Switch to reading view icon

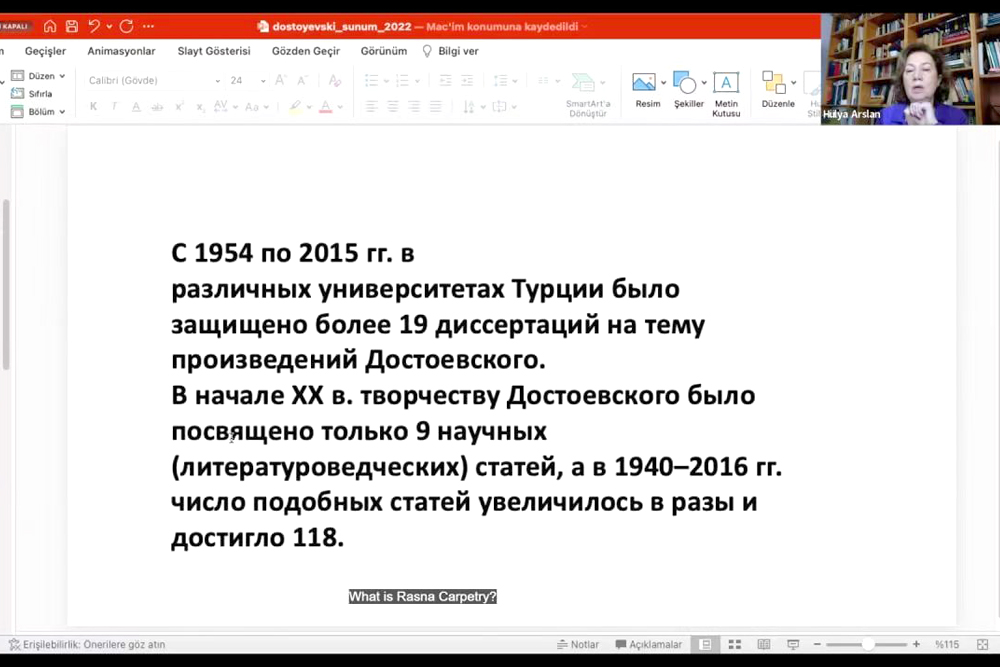pyautogui.click(x=764, y=645)
